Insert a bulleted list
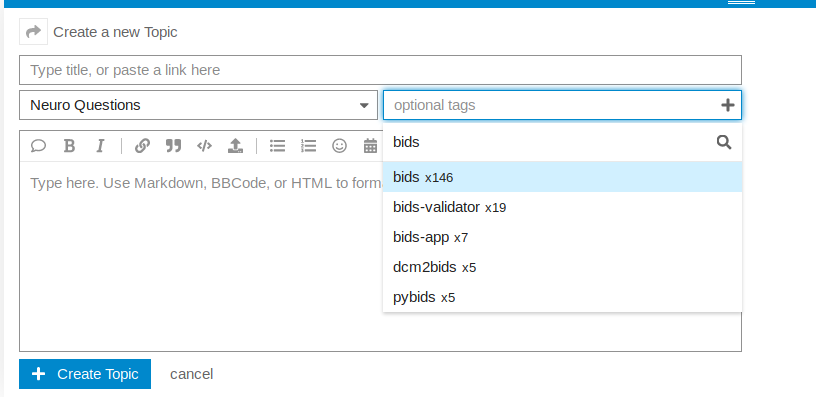This screenshot has height=398, width=816. pos(277,146)
